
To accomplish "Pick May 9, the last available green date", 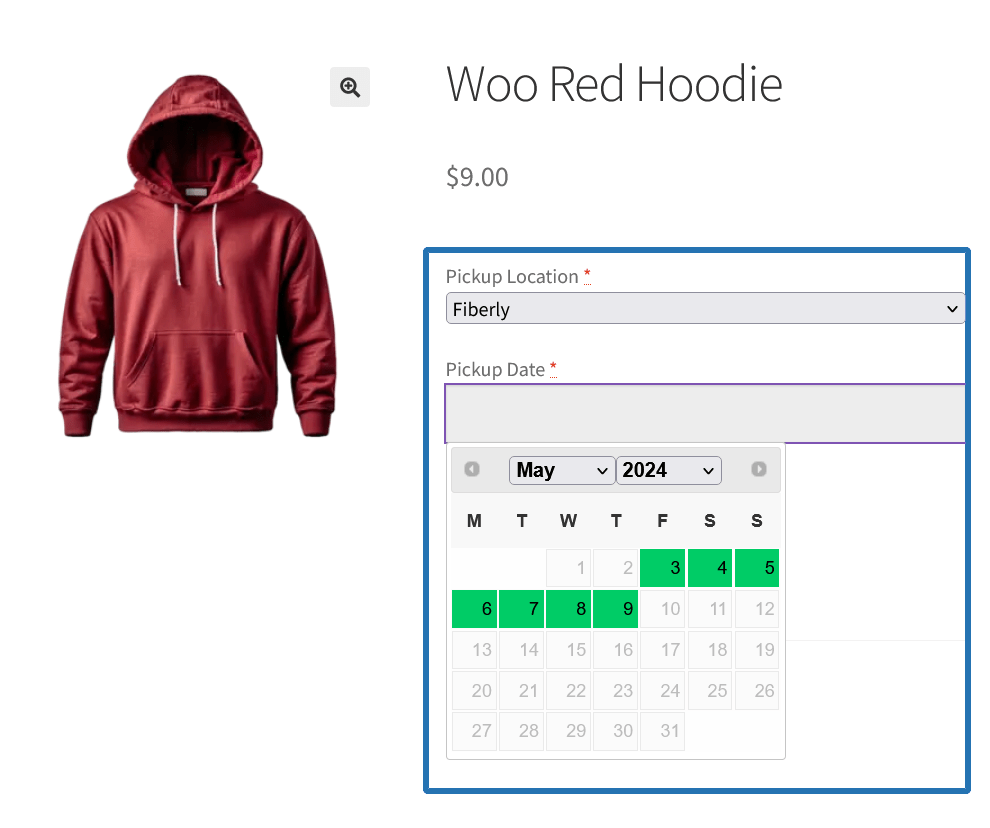I will point(615,608).
